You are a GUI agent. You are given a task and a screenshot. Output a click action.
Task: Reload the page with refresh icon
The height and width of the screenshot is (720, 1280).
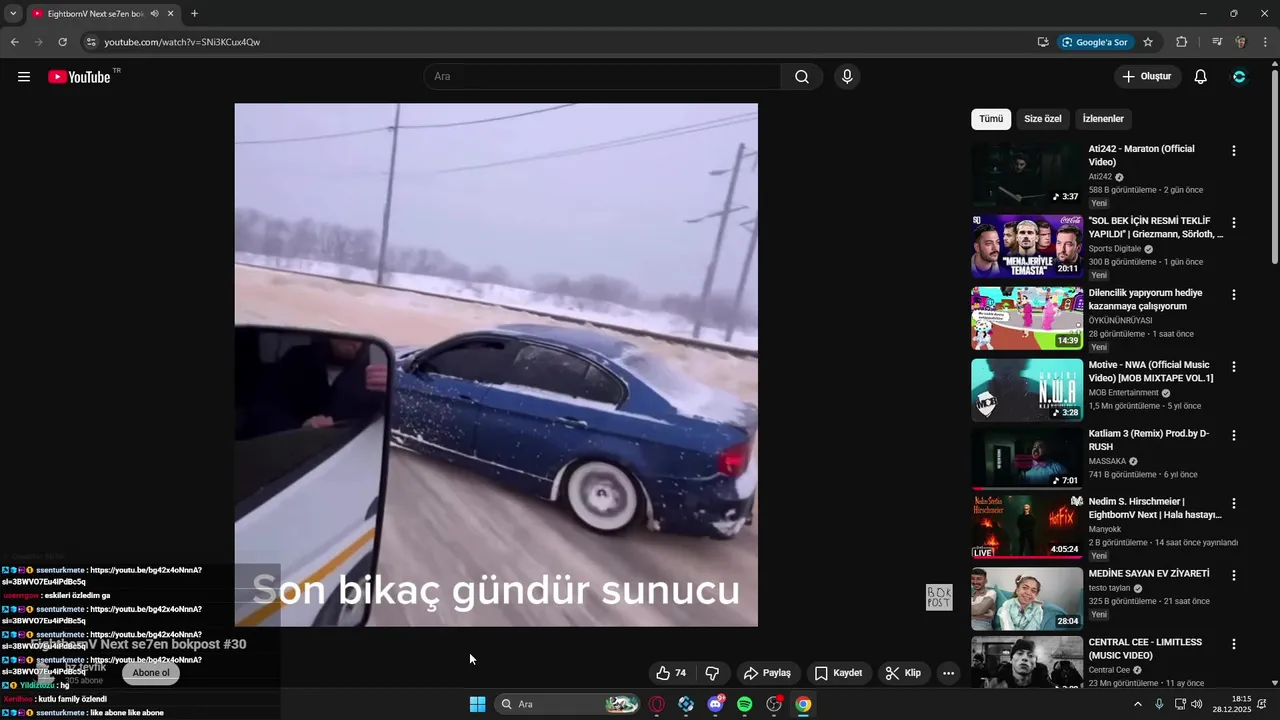click(62, 42)
